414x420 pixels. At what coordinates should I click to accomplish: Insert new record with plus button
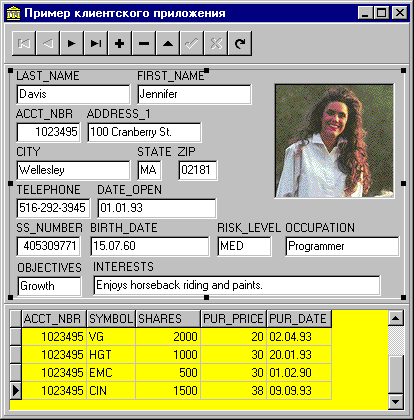point(120,43)
